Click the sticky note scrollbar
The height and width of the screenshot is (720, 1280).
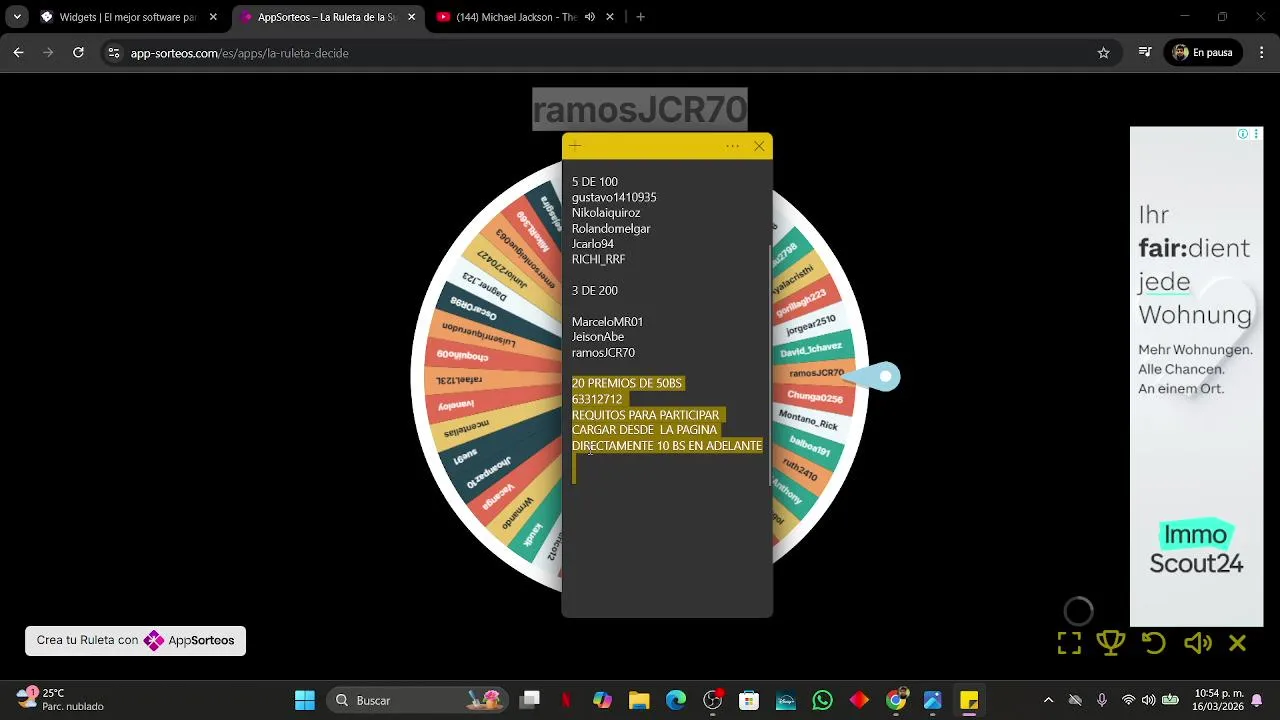pos(770,366)
